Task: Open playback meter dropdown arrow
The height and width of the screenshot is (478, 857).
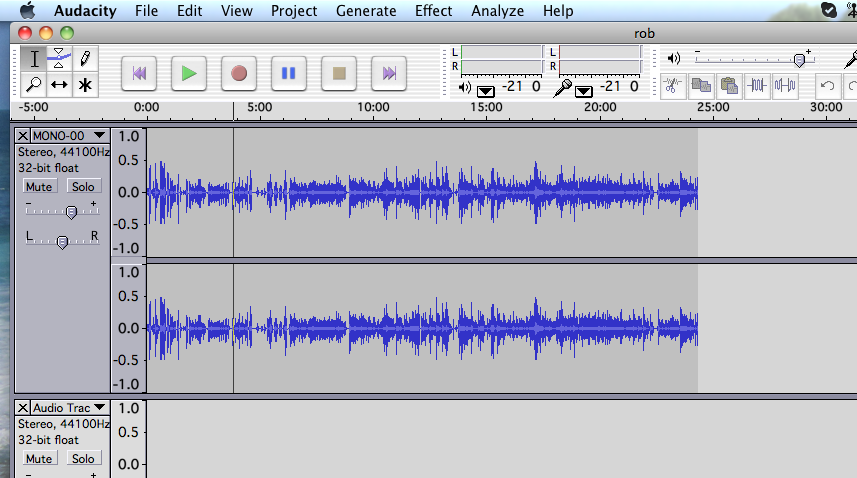Action: 485,91
